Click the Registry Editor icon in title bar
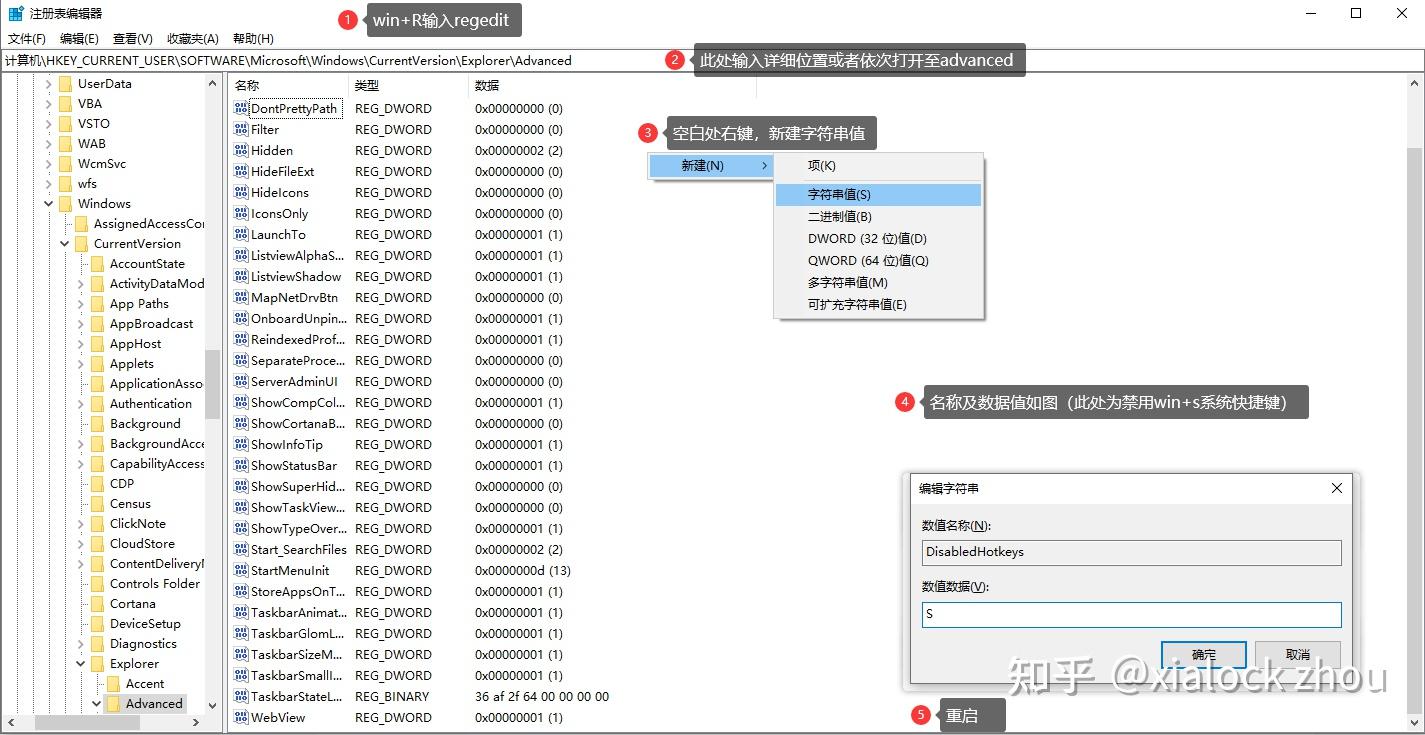 tap(16, 14)
